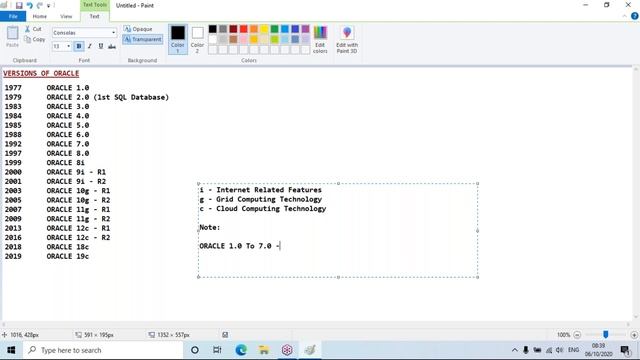Open File Explorer from taskbar

(x=264, y=350)
